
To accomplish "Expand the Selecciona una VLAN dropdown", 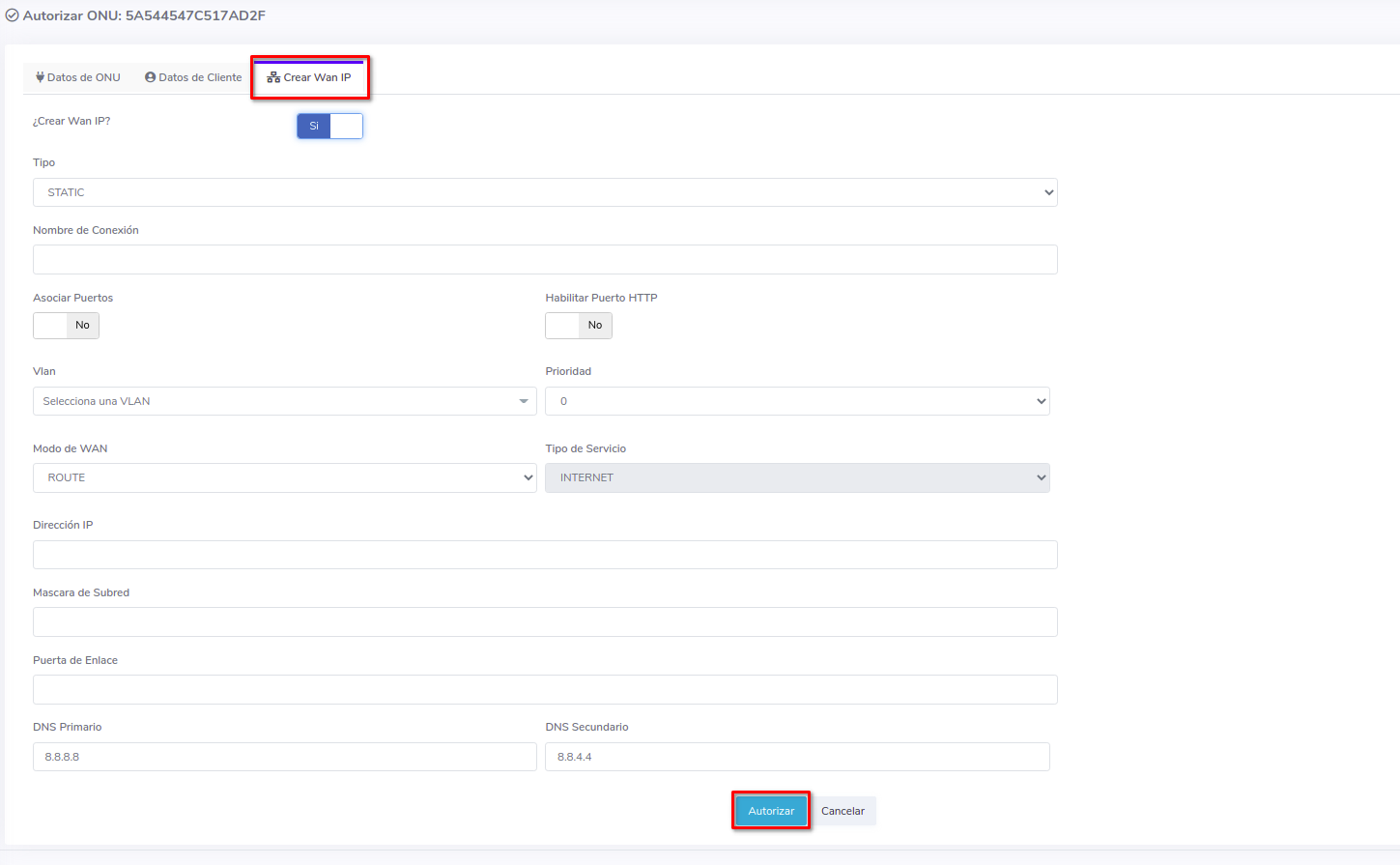I will [x=284, y=401].
